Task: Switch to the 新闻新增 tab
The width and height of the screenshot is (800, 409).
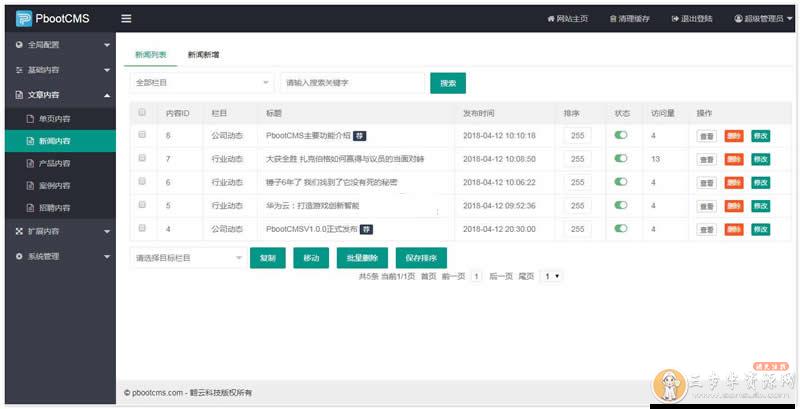Action: [204, 54]
